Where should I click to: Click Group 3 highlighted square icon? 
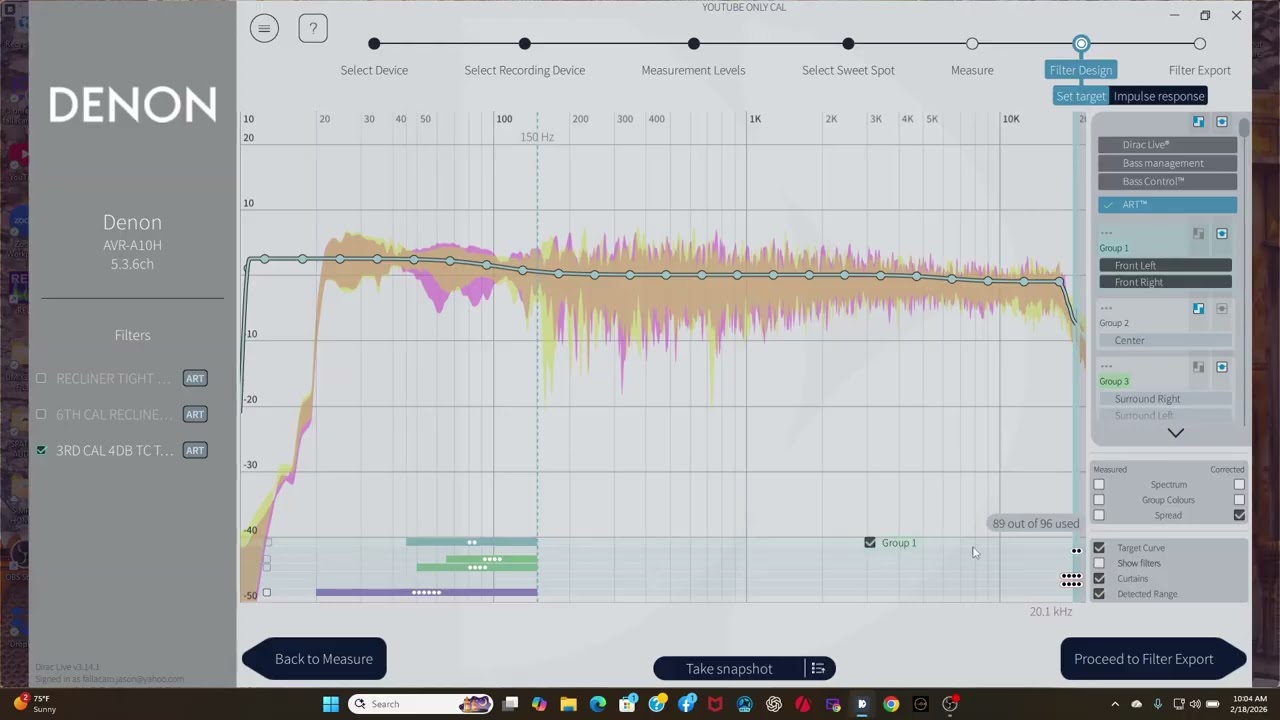point(1221,367)
